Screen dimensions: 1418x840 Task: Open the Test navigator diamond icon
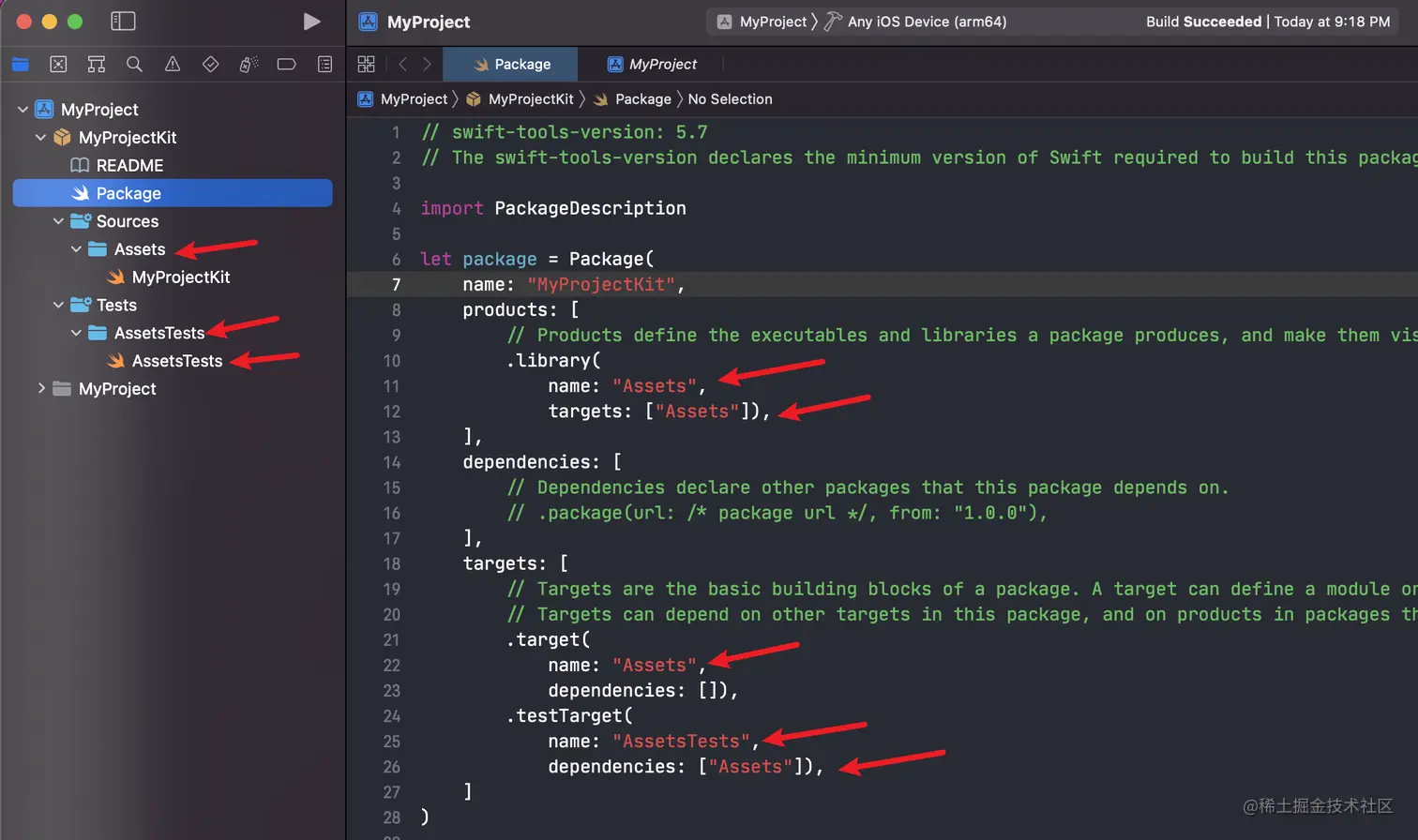(210, 64)
